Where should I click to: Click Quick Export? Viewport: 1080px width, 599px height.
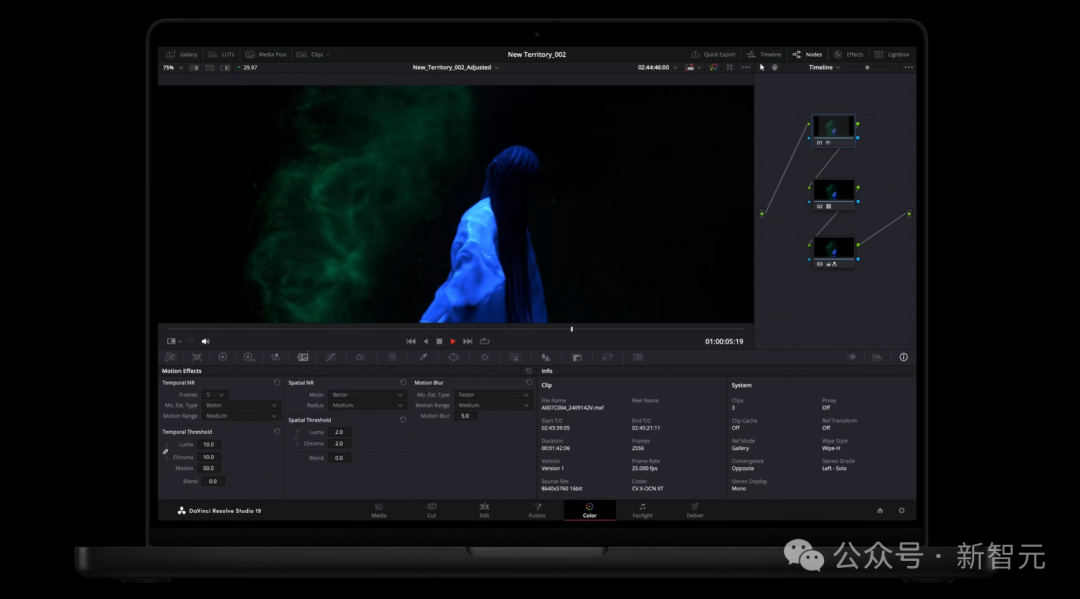713,54
